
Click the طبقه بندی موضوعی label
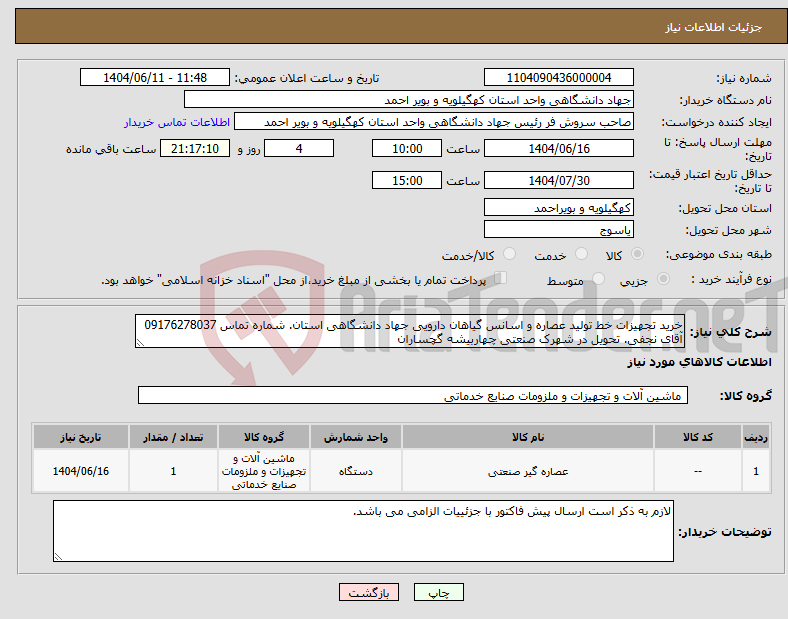point(719,254)
